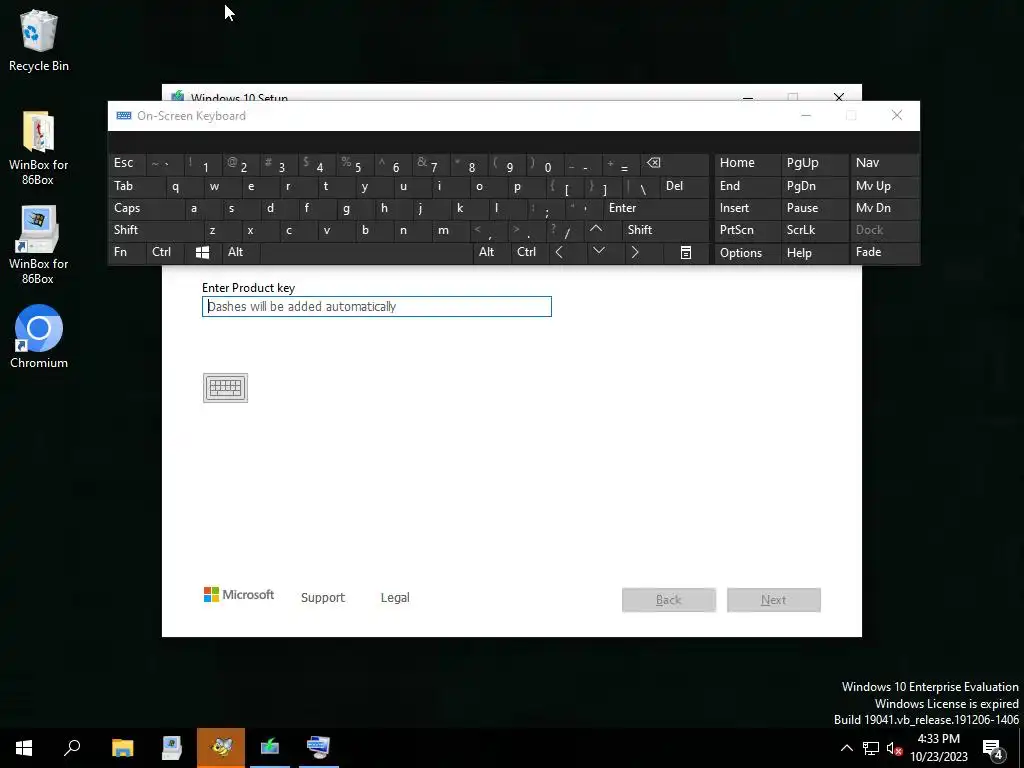Open the Support link in Setup
Viewport: 1024px width, 768px height.
click(x=323, y=598)
